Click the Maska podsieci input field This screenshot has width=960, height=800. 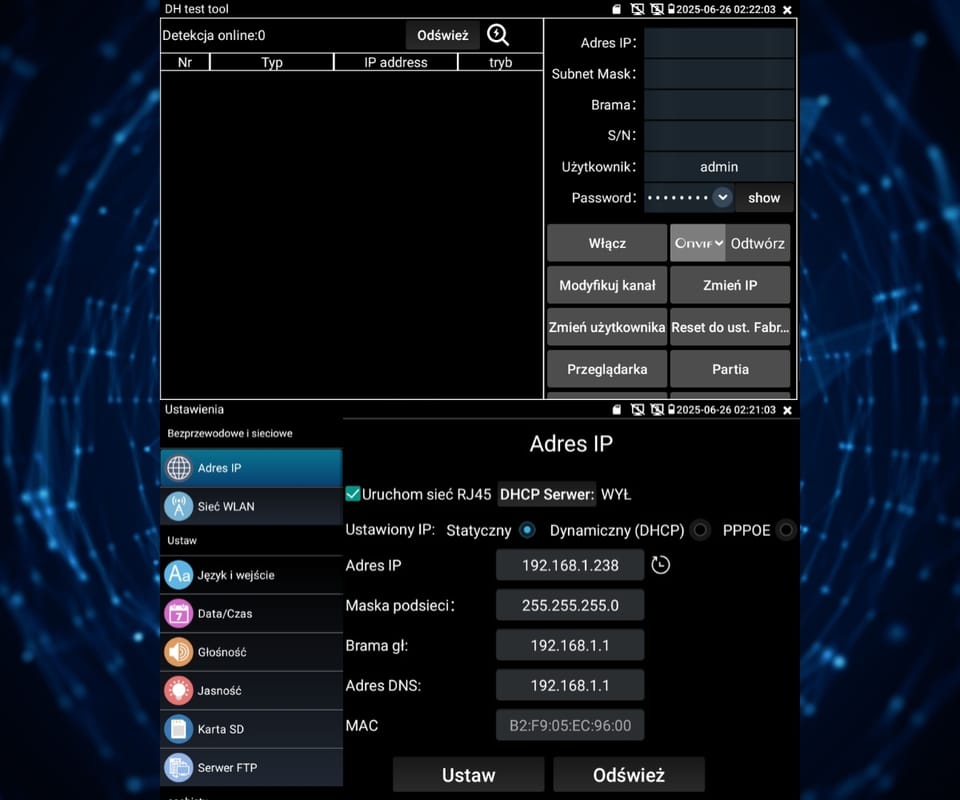[x=570, y=605]
